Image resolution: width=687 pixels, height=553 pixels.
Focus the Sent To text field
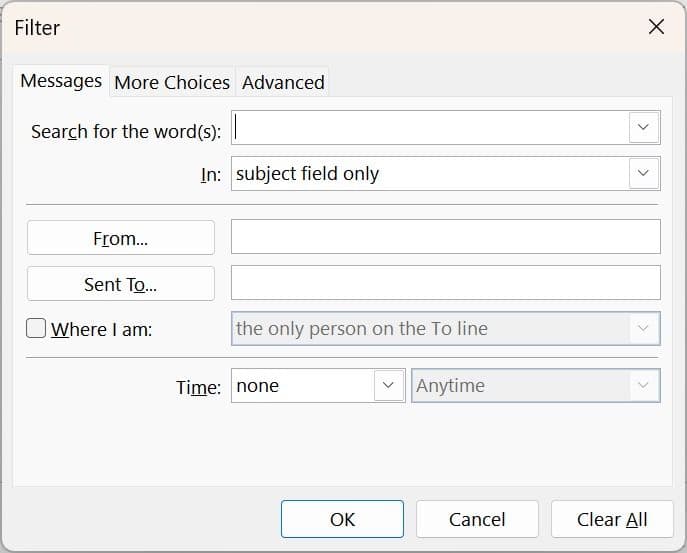(445, 283)
